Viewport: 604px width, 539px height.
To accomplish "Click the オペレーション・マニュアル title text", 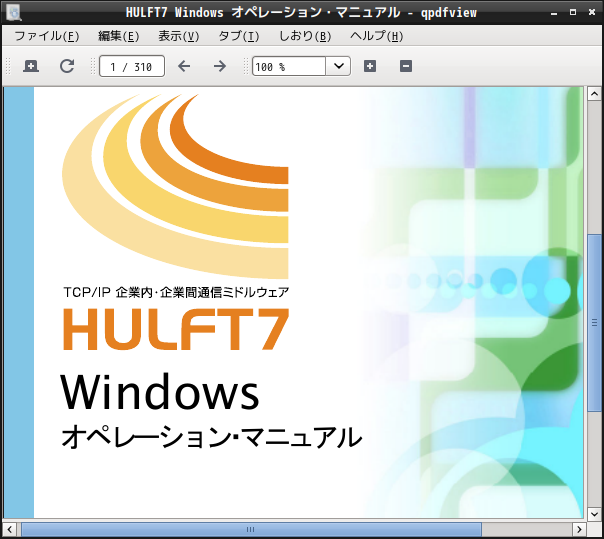I will click(211, 437).
